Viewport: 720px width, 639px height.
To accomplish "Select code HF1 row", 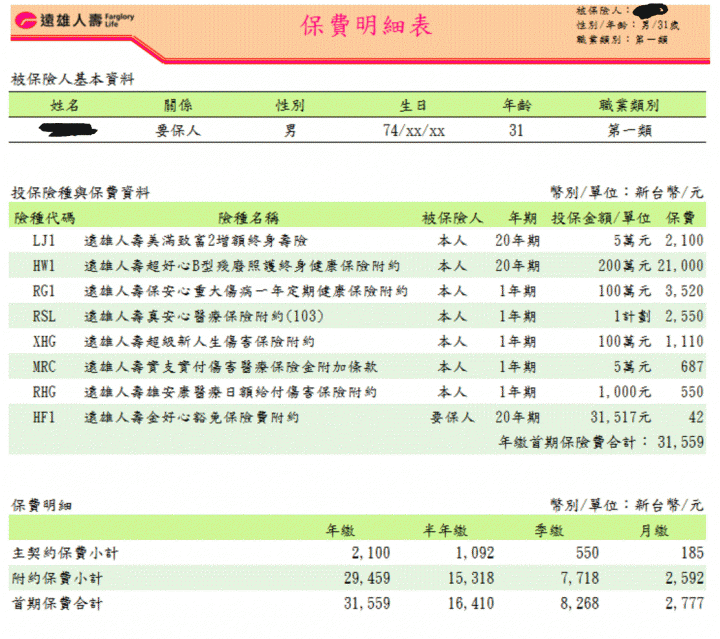I will [357, 417].
